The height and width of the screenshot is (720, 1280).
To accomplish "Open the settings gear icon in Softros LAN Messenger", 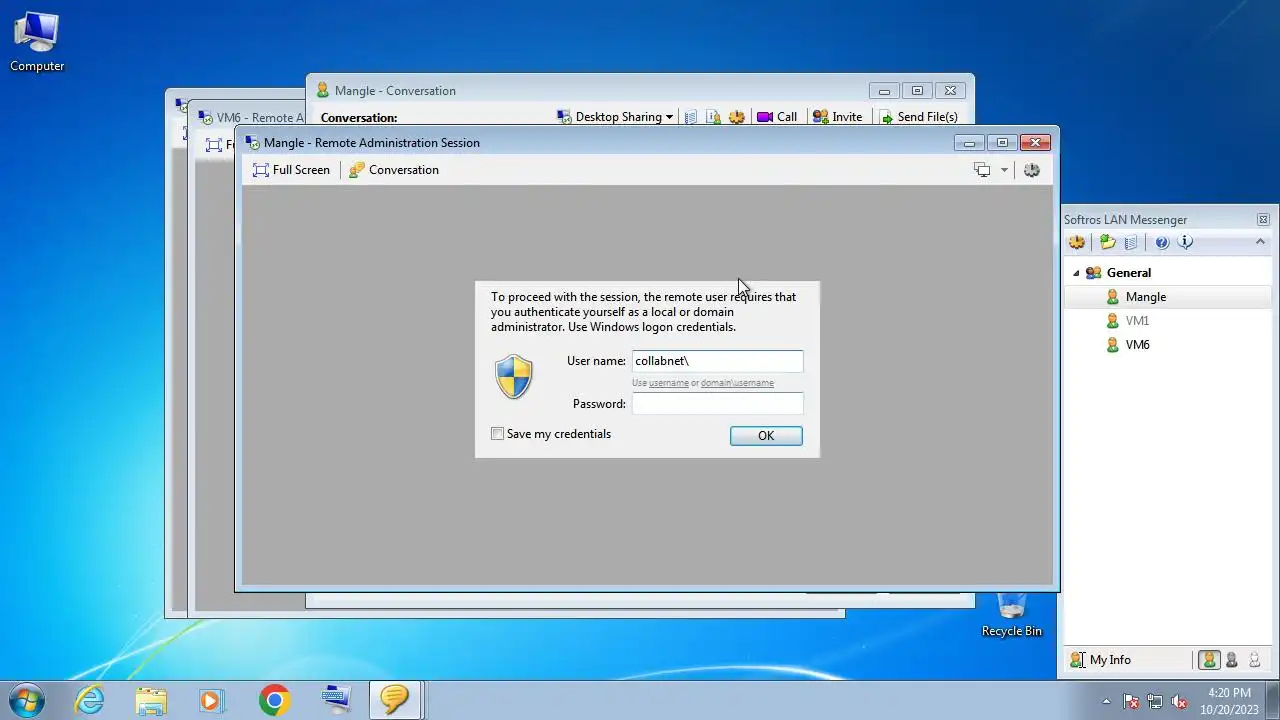I will (x=1077, y=242).
